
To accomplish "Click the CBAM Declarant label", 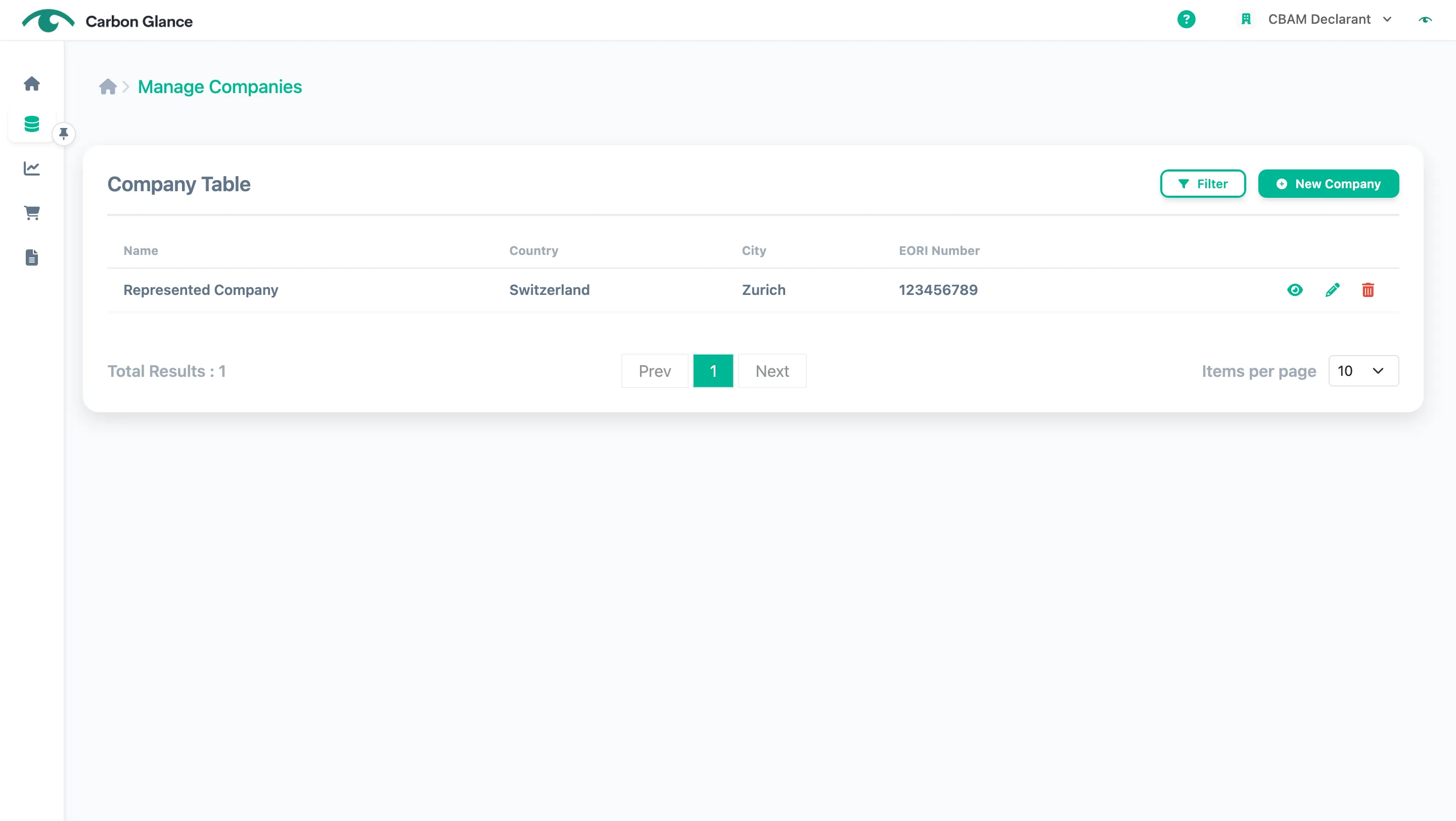I will tap(1318, 19).
